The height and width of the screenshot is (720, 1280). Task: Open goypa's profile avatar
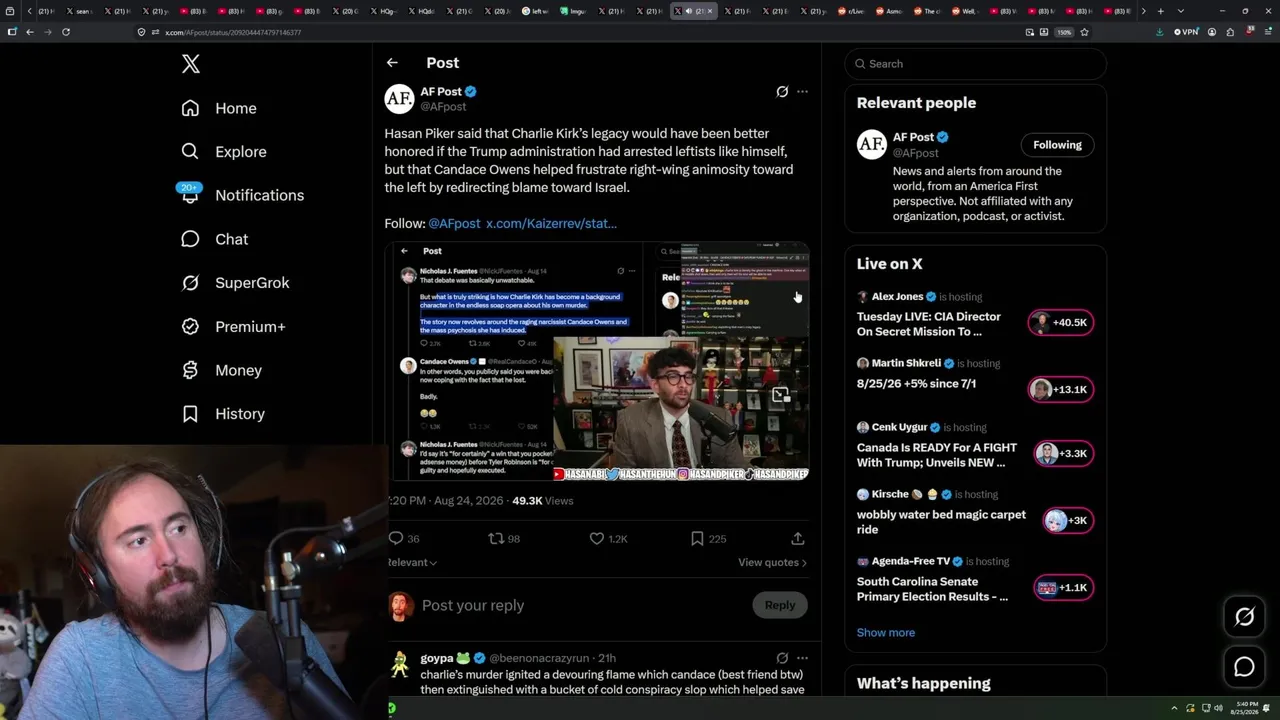point(399,664)
